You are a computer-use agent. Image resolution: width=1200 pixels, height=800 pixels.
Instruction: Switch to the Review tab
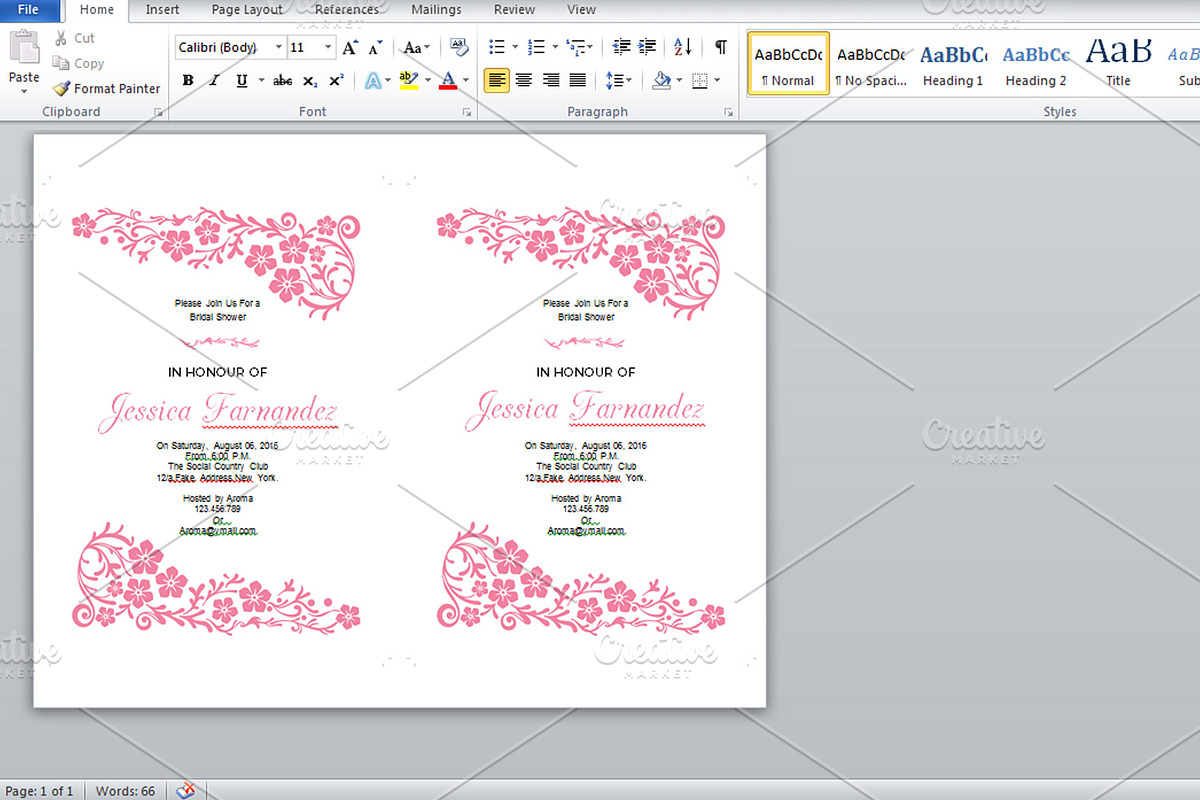click(514, 10)
